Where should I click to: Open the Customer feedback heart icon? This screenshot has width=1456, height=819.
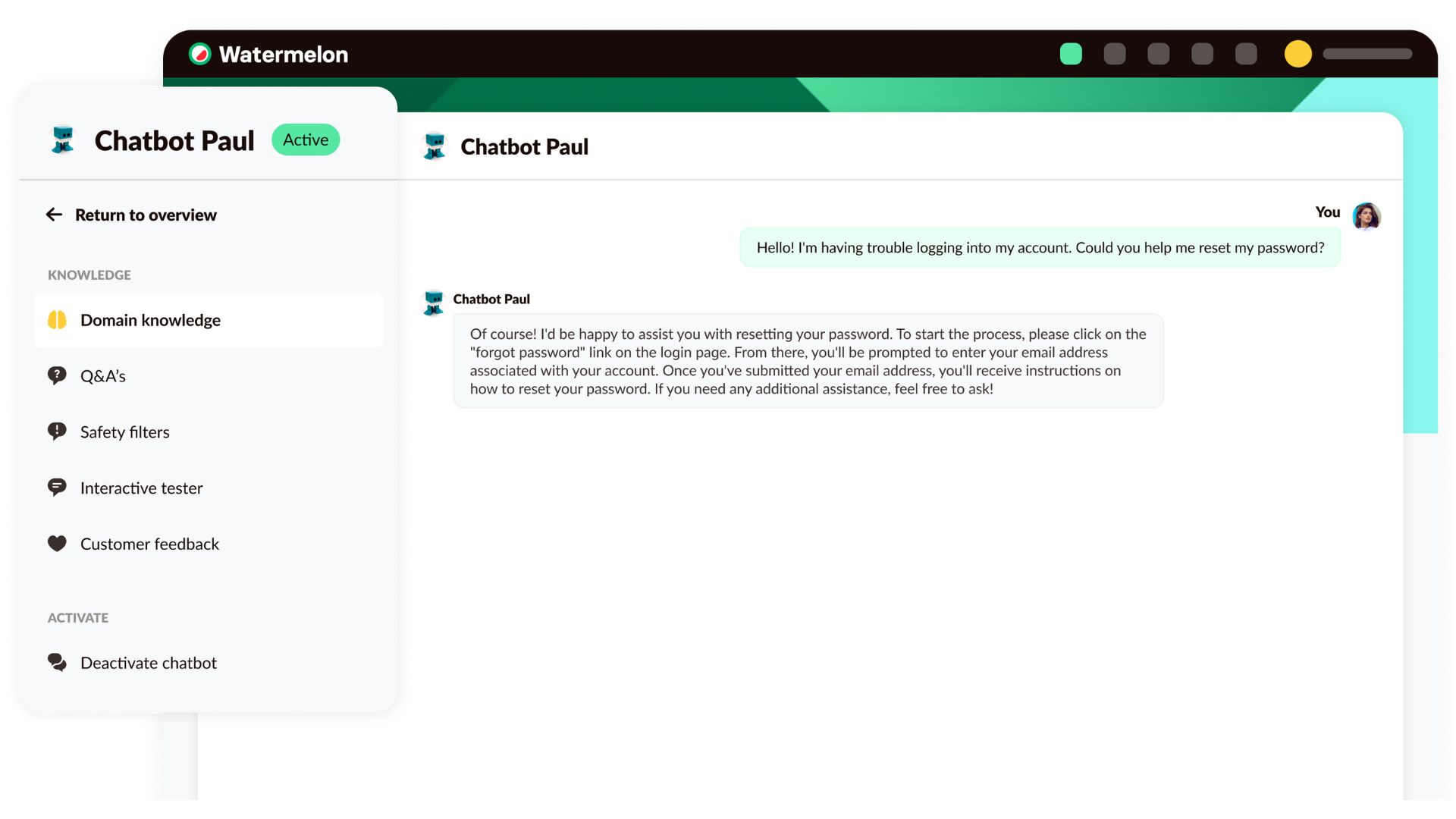pos(57,544)
